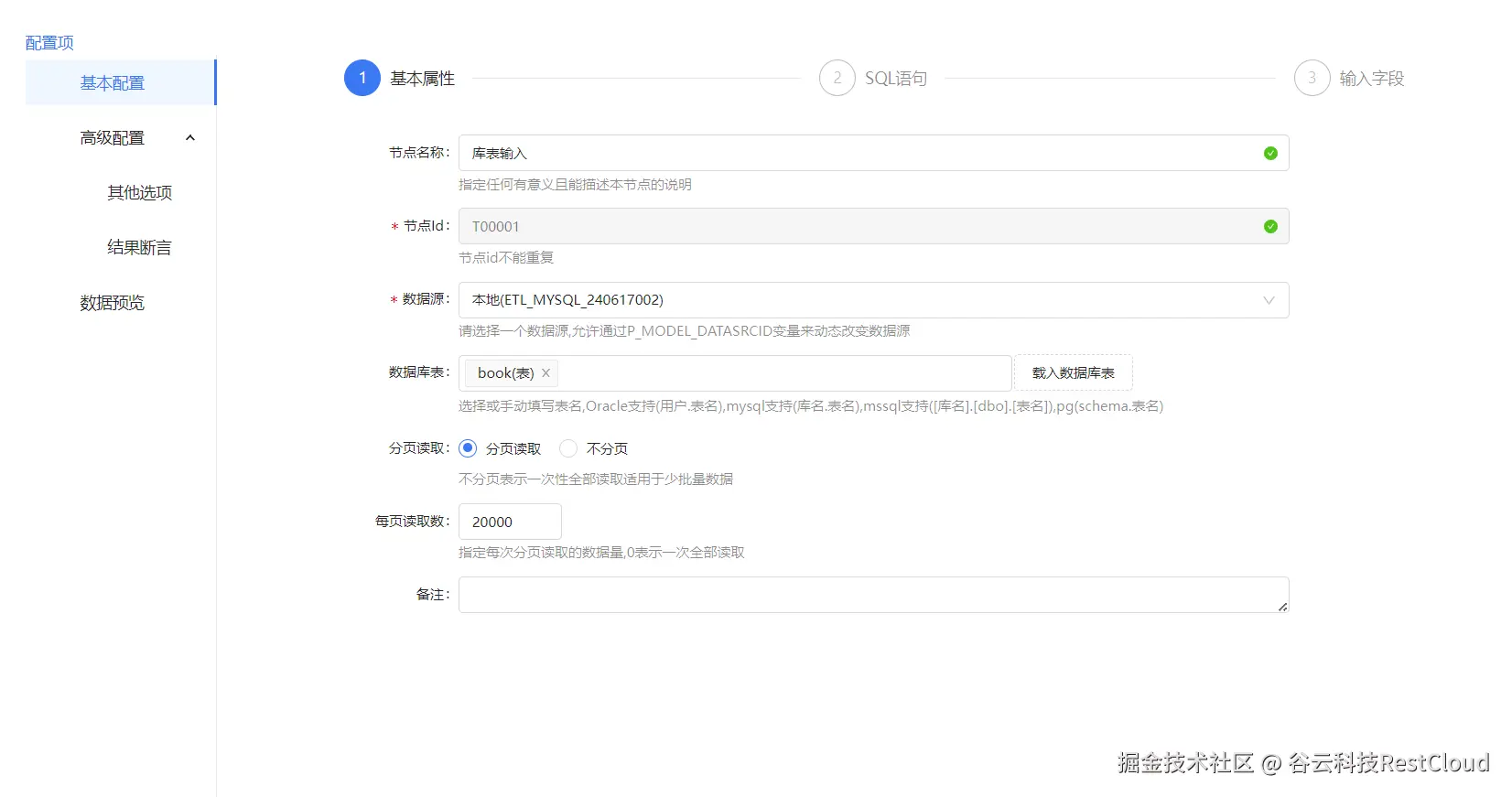Click the P_MODEL_DATASRCID data source hint text
The image size is (1512, 797).
tap(685, 331)
